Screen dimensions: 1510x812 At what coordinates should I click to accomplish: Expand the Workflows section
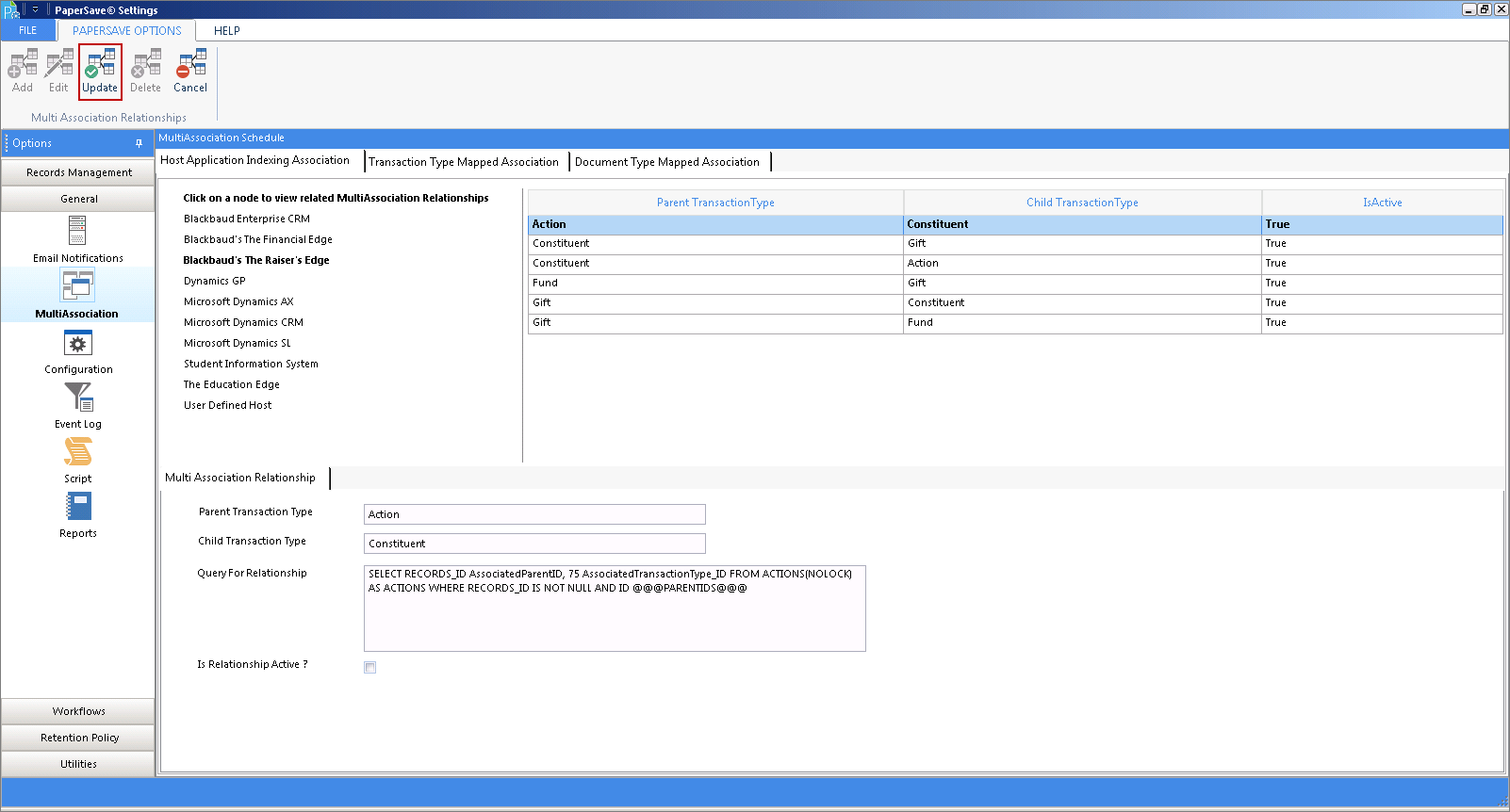(78, 711)
